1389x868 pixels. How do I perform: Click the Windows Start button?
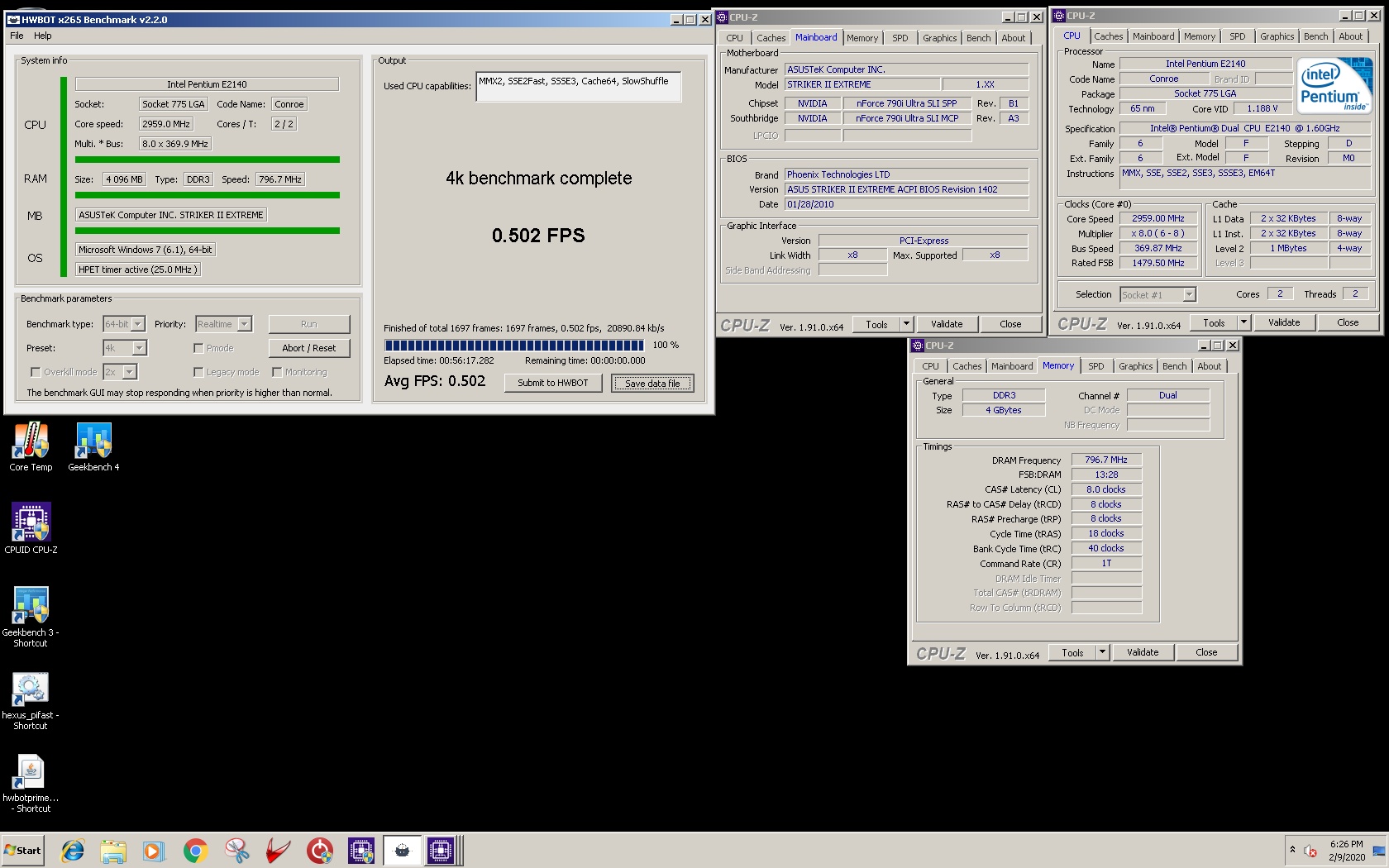click(23, 851)
